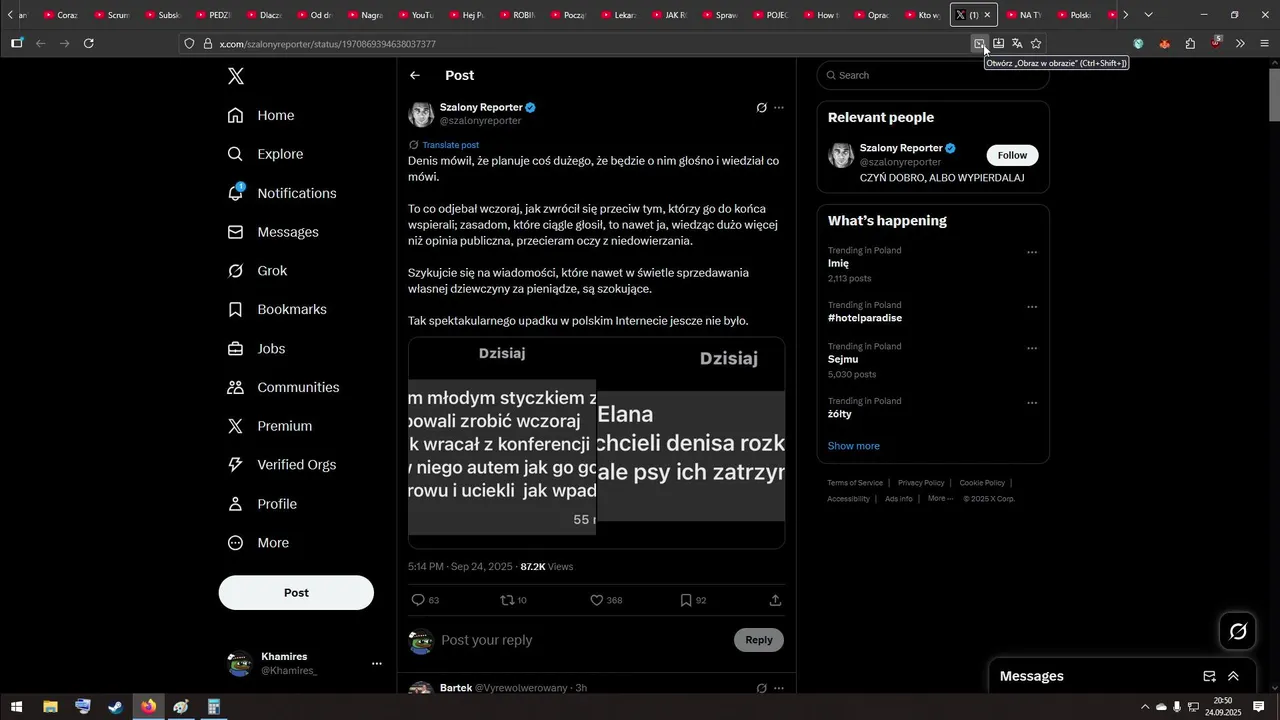Open options for the żółty trend
This screenshot has height=720, width=1280.
[1032, 404]
